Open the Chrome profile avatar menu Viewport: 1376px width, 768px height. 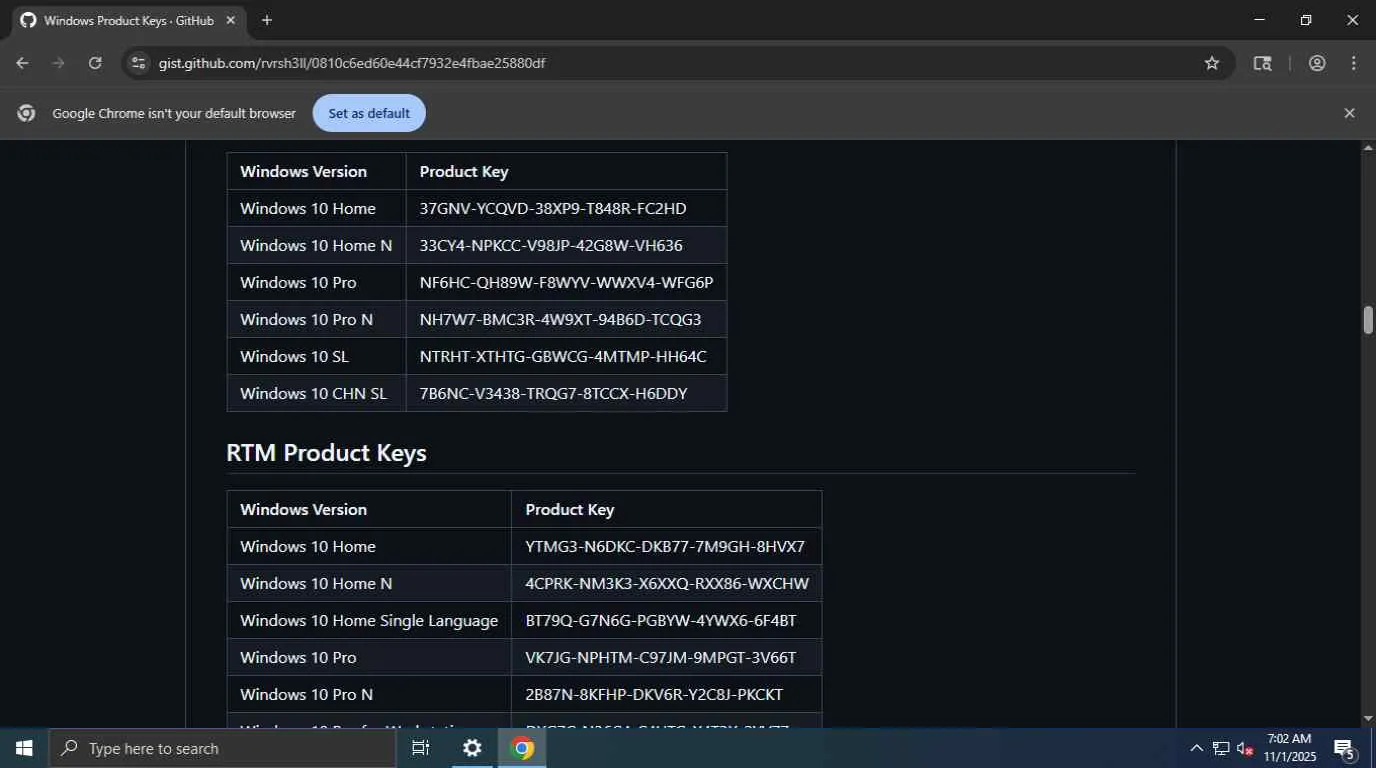click(x=1317, y=63)
